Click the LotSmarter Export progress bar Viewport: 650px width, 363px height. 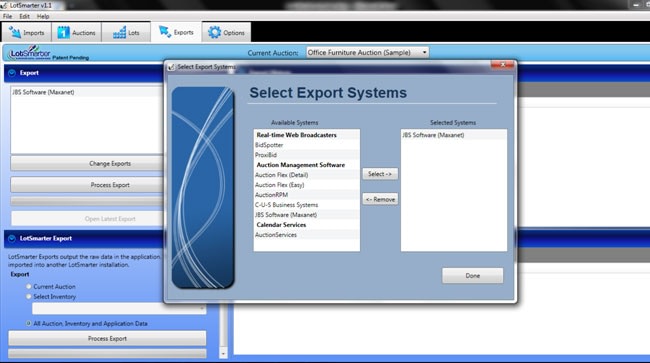point(107,353)
